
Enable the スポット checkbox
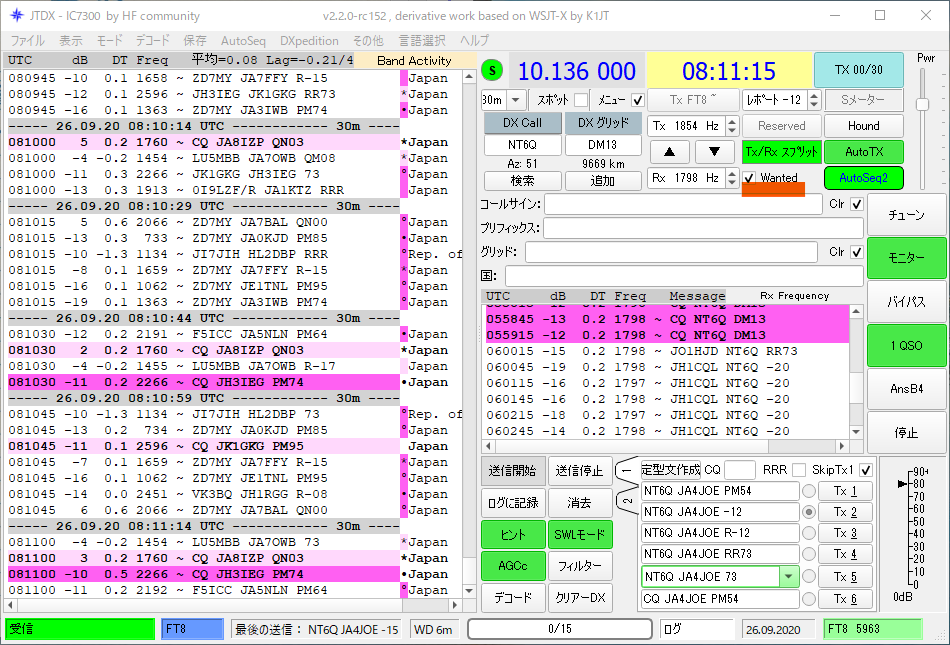click(581, 100)
